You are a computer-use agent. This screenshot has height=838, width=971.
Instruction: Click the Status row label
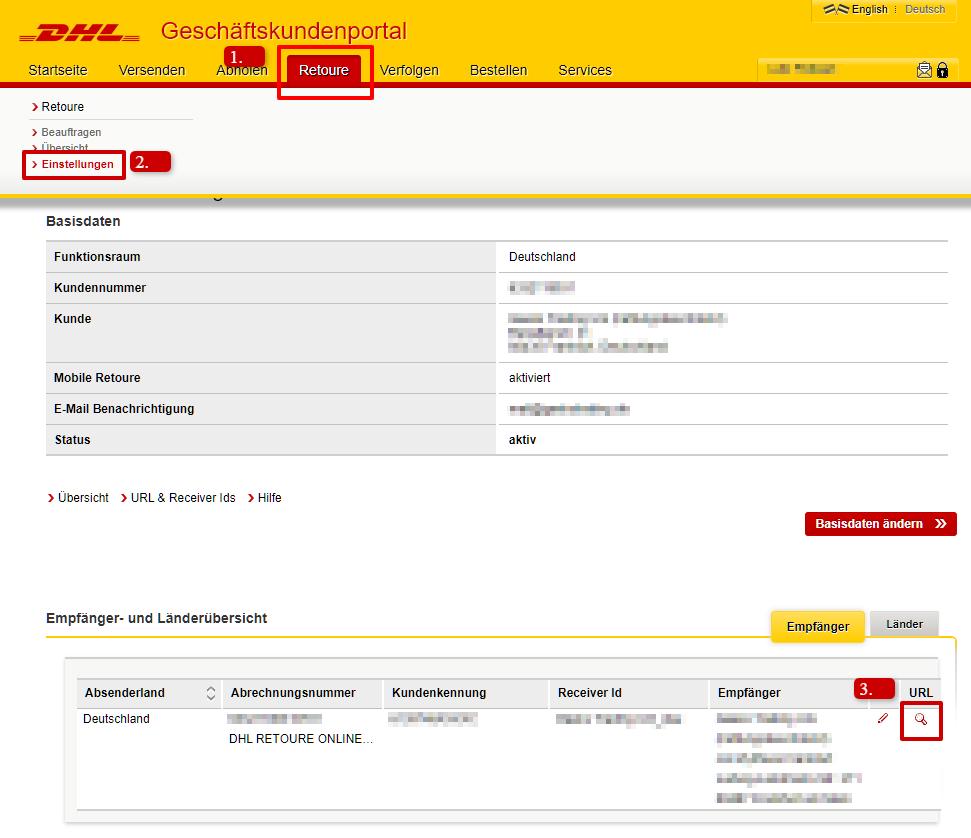(72, 440)
